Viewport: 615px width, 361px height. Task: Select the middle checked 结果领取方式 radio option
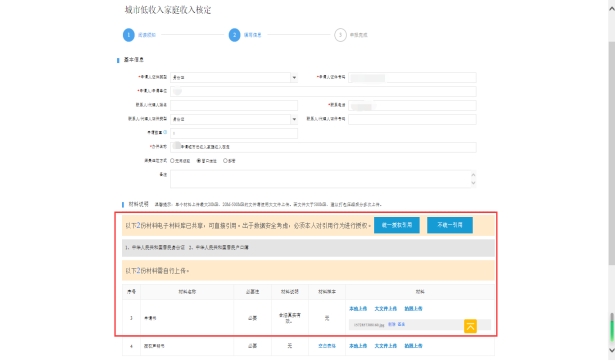tap(199, 160)
